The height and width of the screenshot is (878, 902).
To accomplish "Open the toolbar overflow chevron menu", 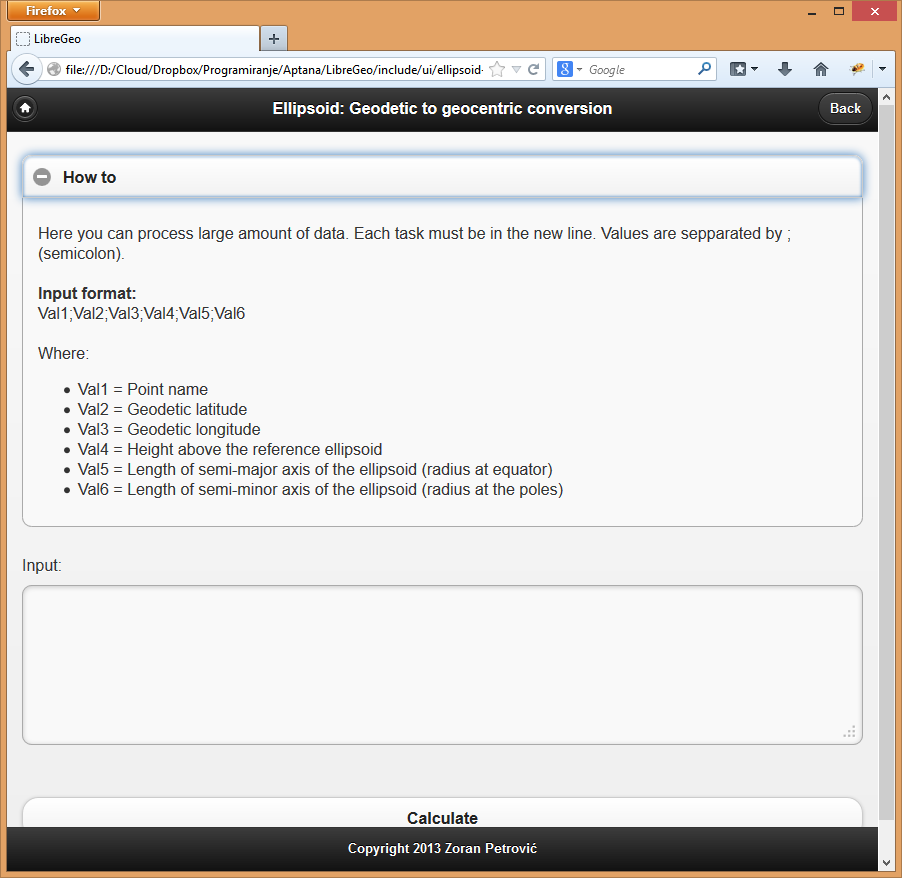I will pyautogui.click(x=881, y=69).
